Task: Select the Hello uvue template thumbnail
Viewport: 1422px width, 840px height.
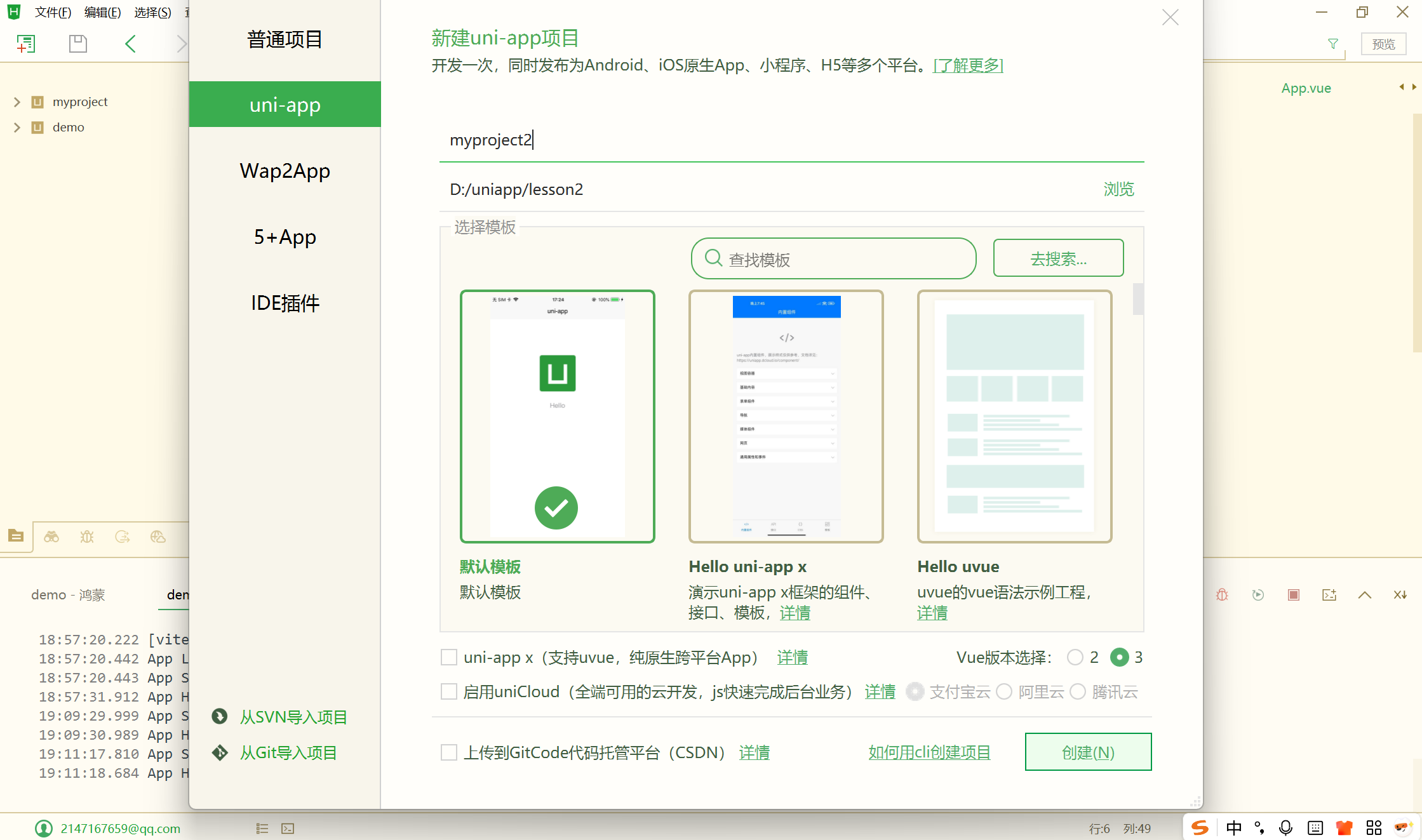Action: pos(1015,417)
